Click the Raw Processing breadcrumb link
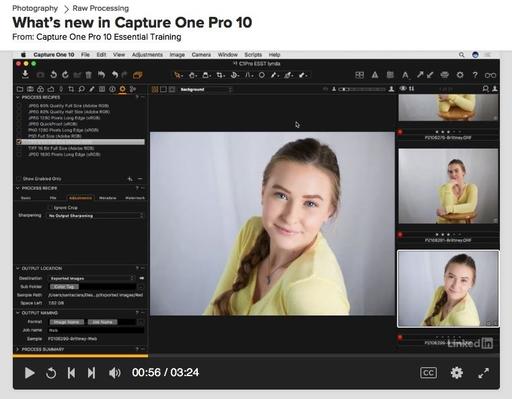512x399 pixels. pyautogui.click(x=101, y=8)
